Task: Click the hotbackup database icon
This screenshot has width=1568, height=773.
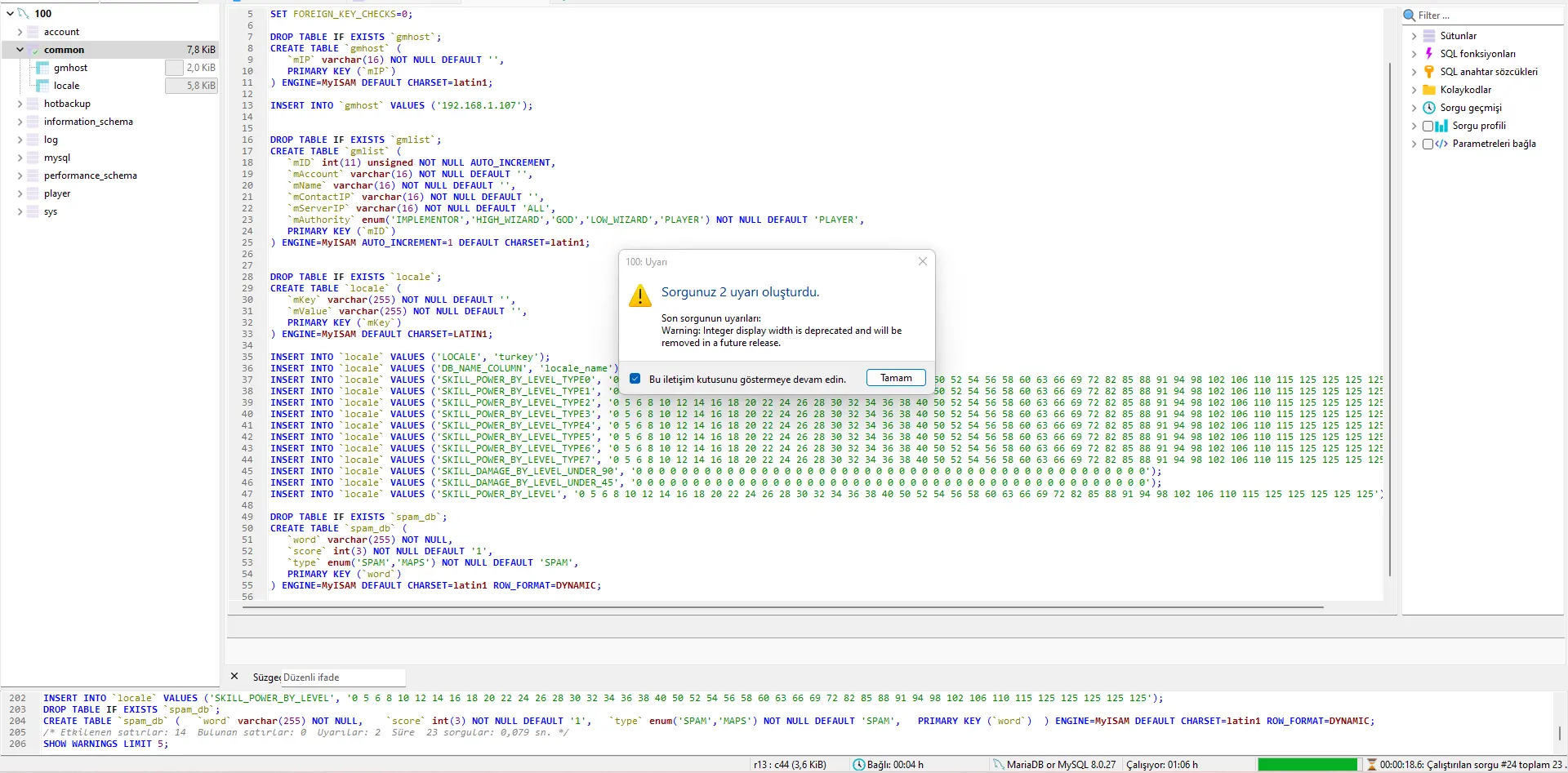Action: tap(33, 104)
